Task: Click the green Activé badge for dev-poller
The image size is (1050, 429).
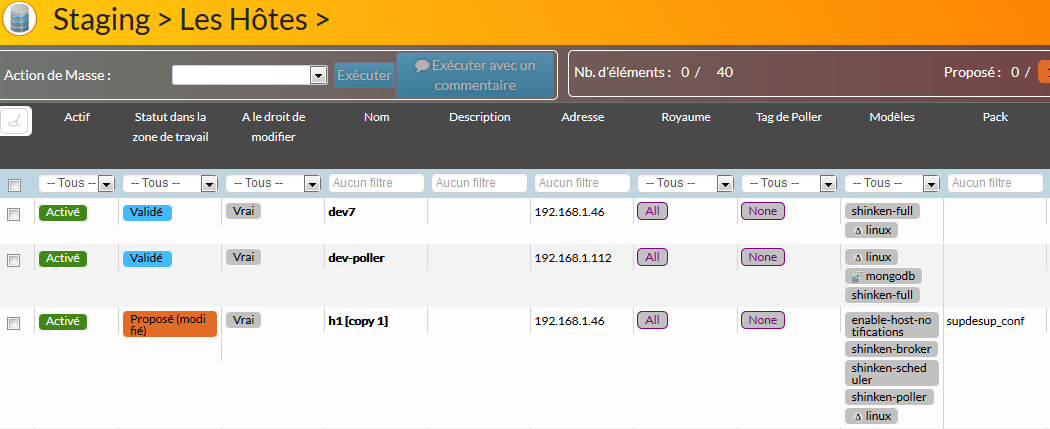Action: click(x=63, y=258)
